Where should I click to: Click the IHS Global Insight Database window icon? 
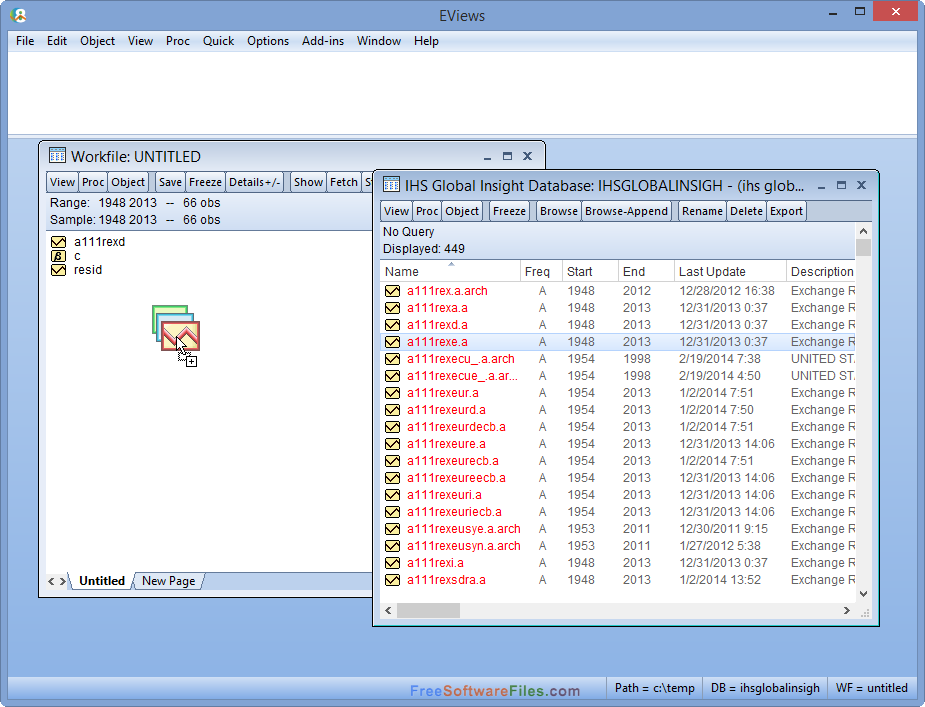click(391, 185)
